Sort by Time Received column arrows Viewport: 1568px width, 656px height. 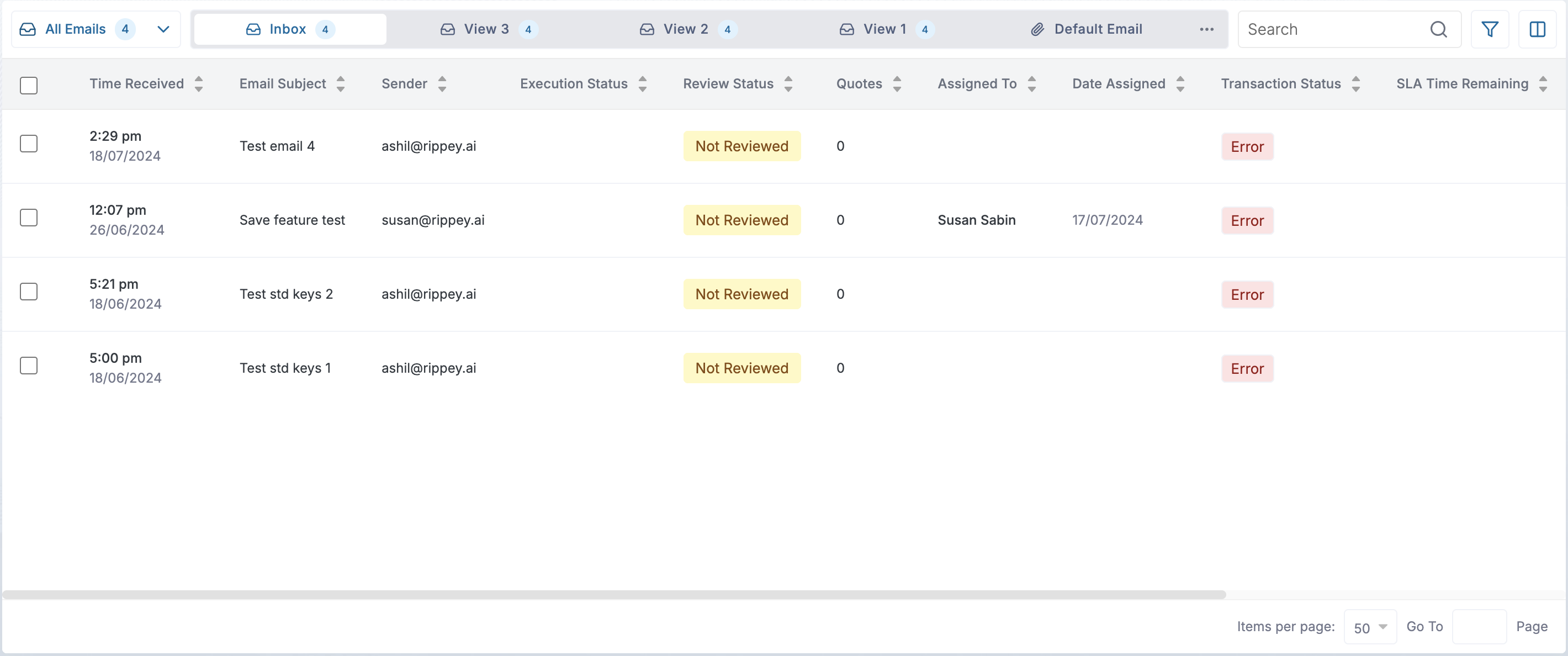pyautogui.click(x=198, y=84)
